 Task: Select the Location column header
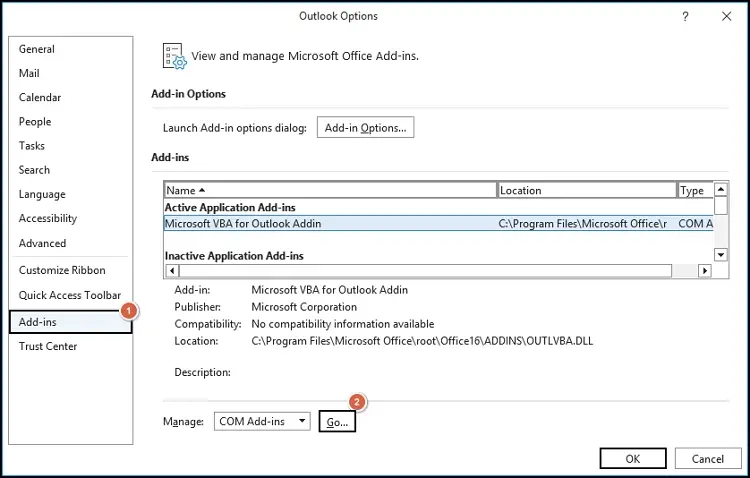pos(587,190)
